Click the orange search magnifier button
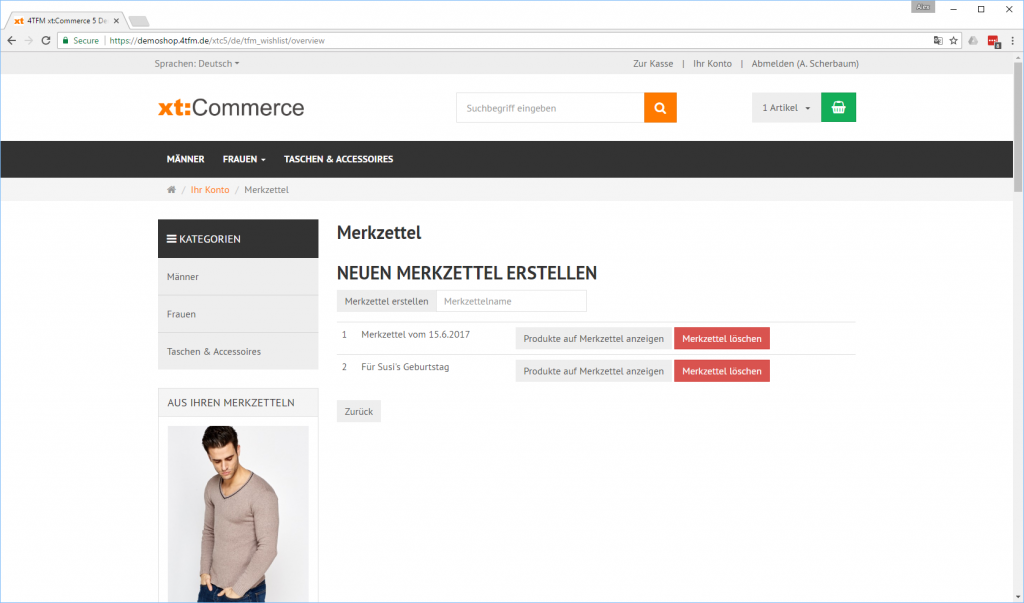This screenshot has width=1024, height=603. click(x=660, y=108)
